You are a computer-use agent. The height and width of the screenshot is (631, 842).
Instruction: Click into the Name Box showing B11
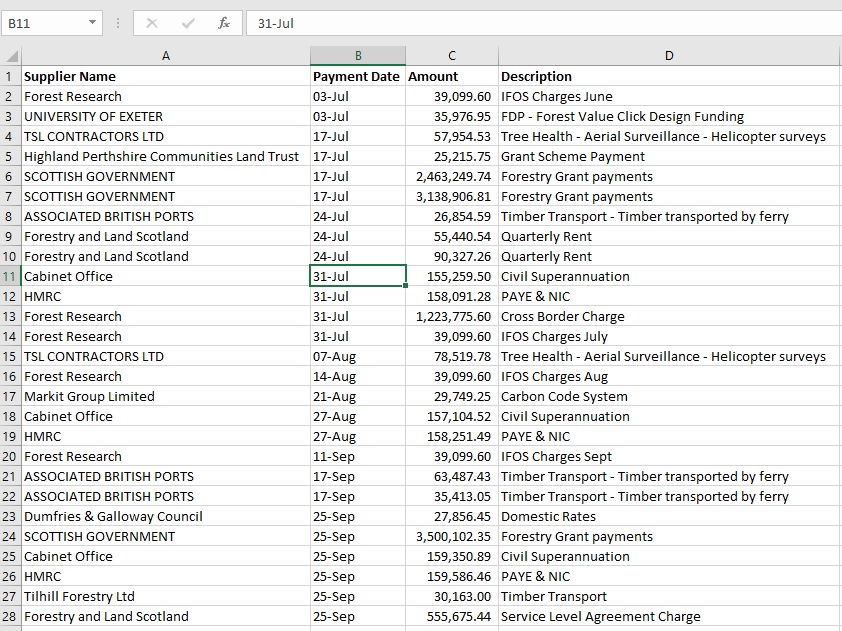(45, 23)
